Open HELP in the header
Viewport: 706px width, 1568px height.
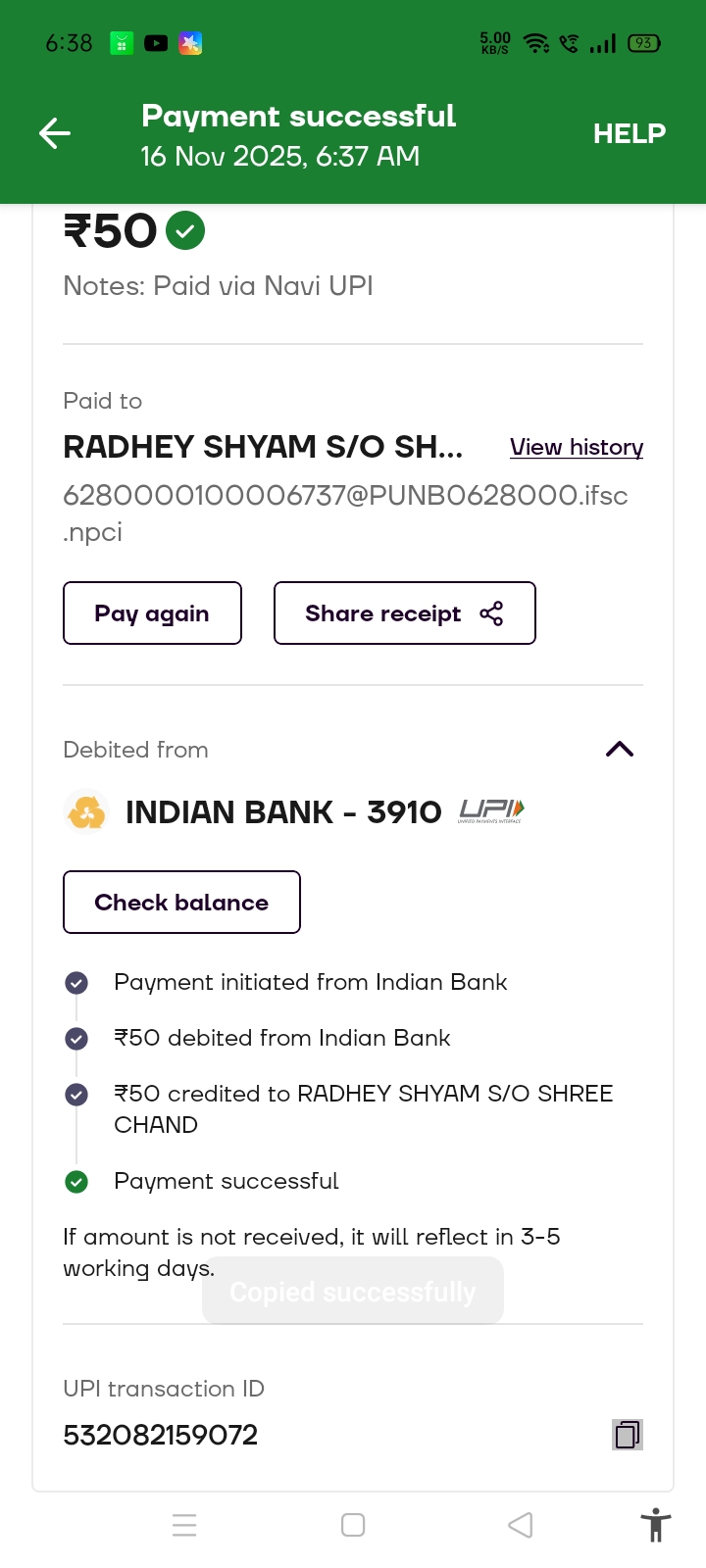(x=629, y=133)
